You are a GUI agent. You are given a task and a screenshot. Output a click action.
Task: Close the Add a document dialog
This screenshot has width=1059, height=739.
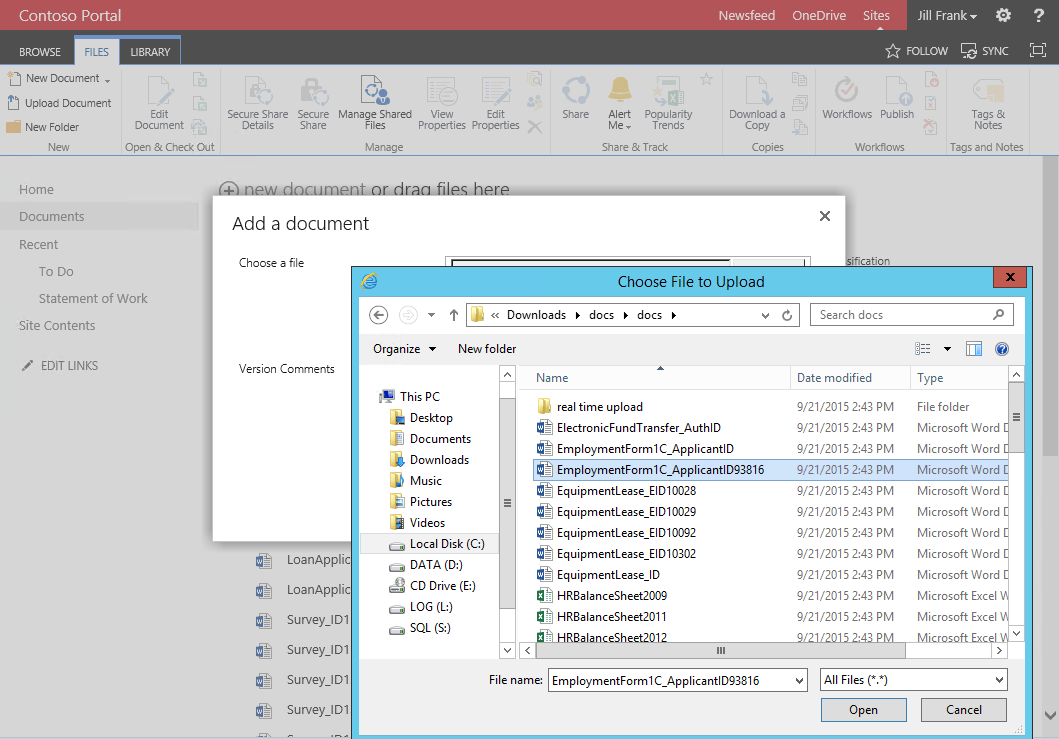coord(825,216)
